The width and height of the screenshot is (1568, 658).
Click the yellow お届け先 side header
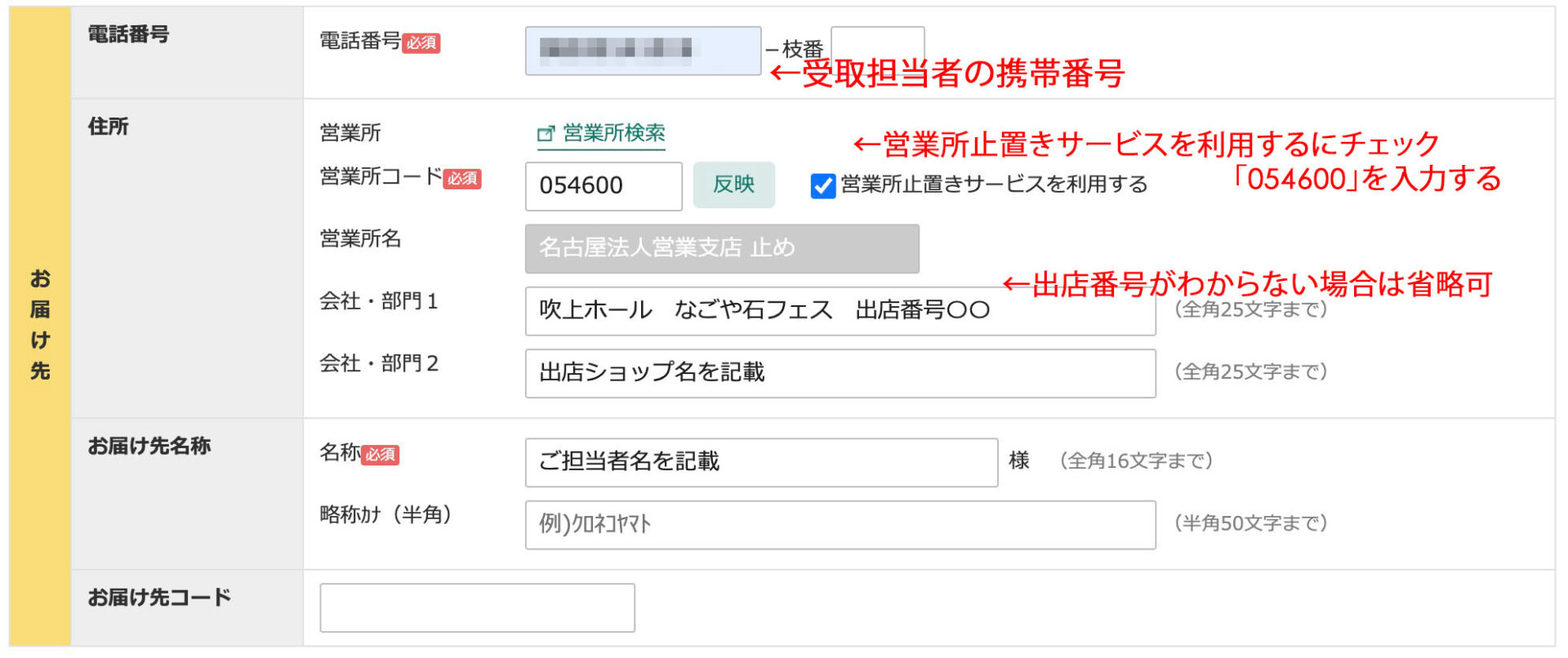(40, 326)
